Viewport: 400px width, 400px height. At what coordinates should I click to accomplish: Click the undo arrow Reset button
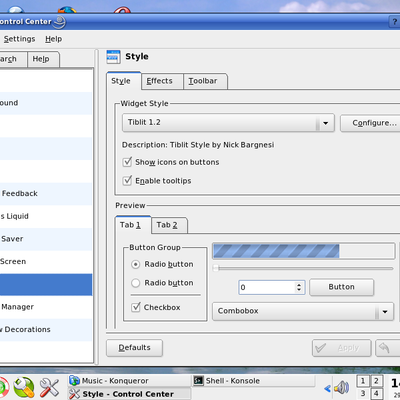click(x=387, y=348)
